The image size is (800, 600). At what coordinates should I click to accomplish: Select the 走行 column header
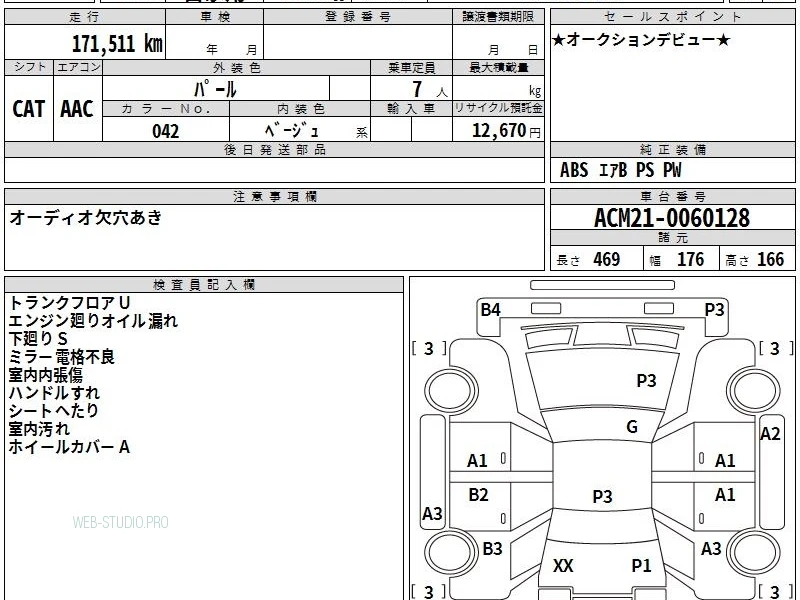(x=85, y=17)
